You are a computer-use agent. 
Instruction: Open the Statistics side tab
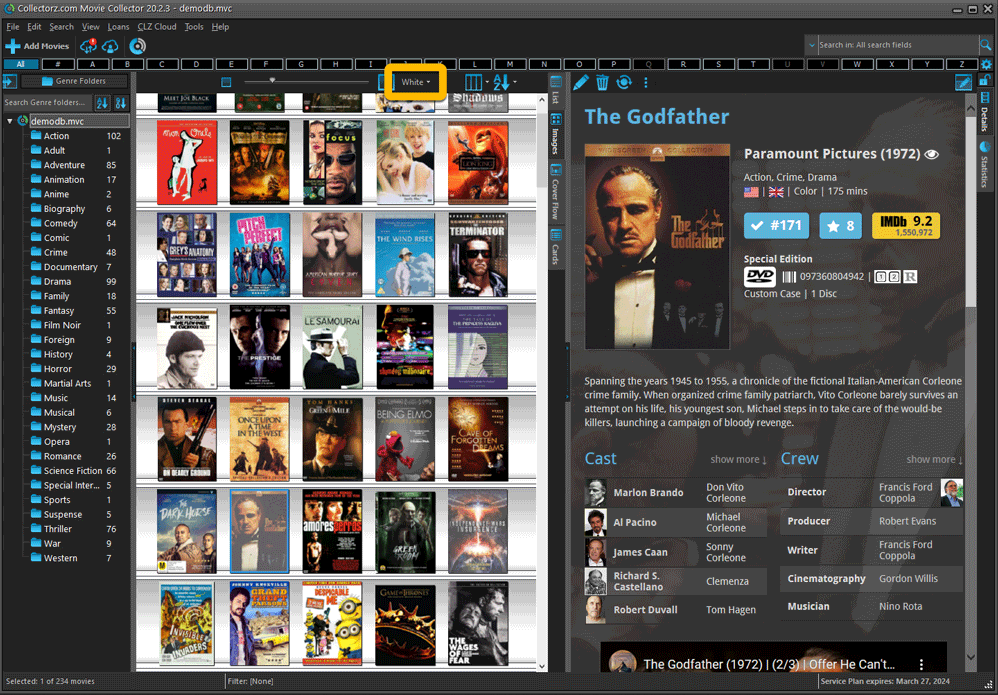(985, 164)
